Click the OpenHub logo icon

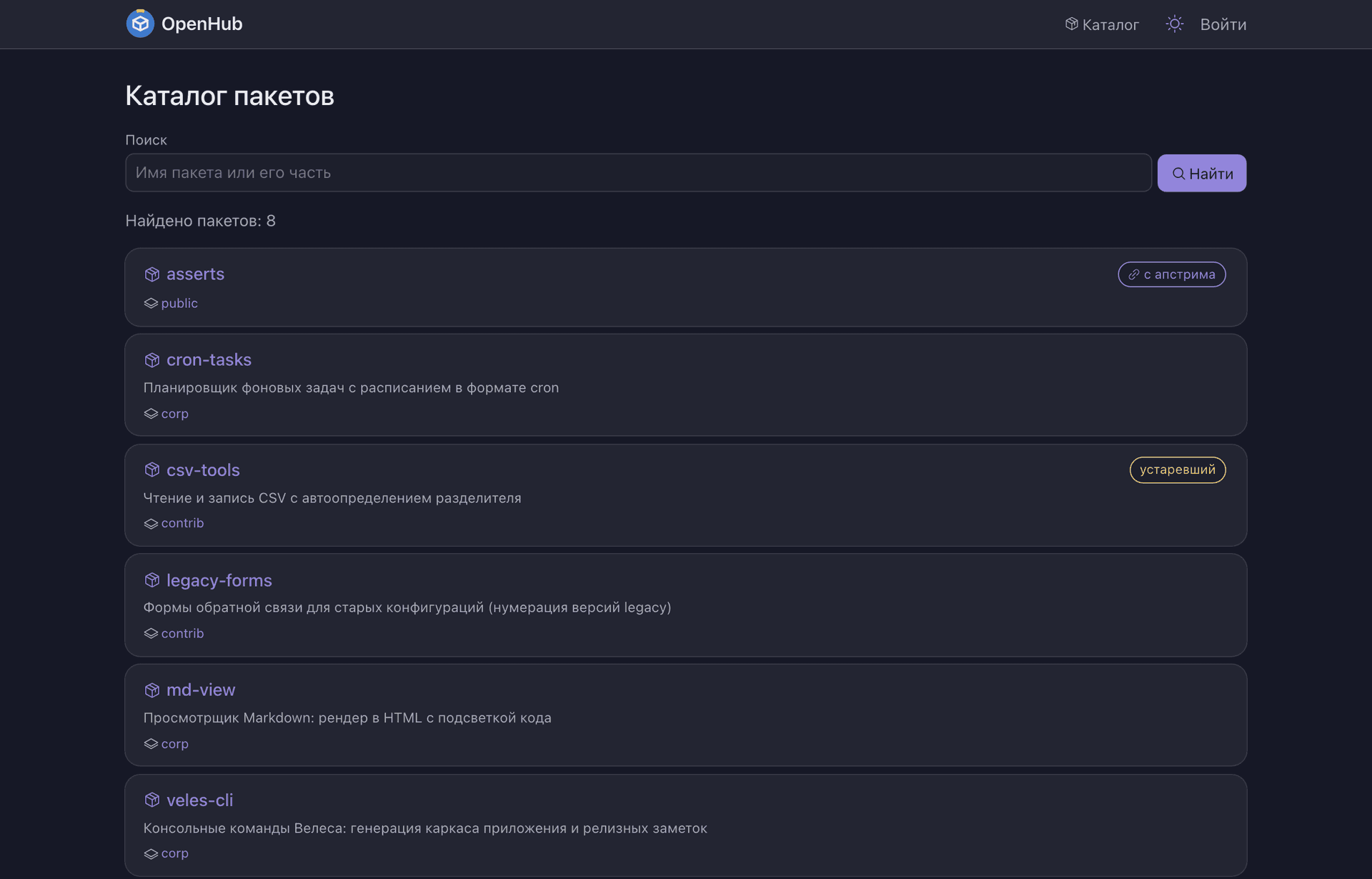140,24
